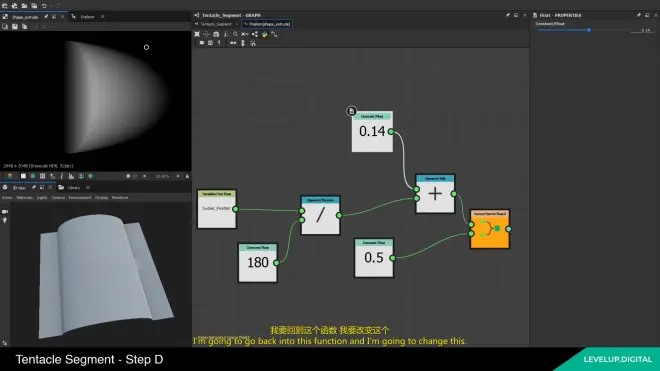
Task: Open the Materials menu in 3D view
Action: pos(24,198)
